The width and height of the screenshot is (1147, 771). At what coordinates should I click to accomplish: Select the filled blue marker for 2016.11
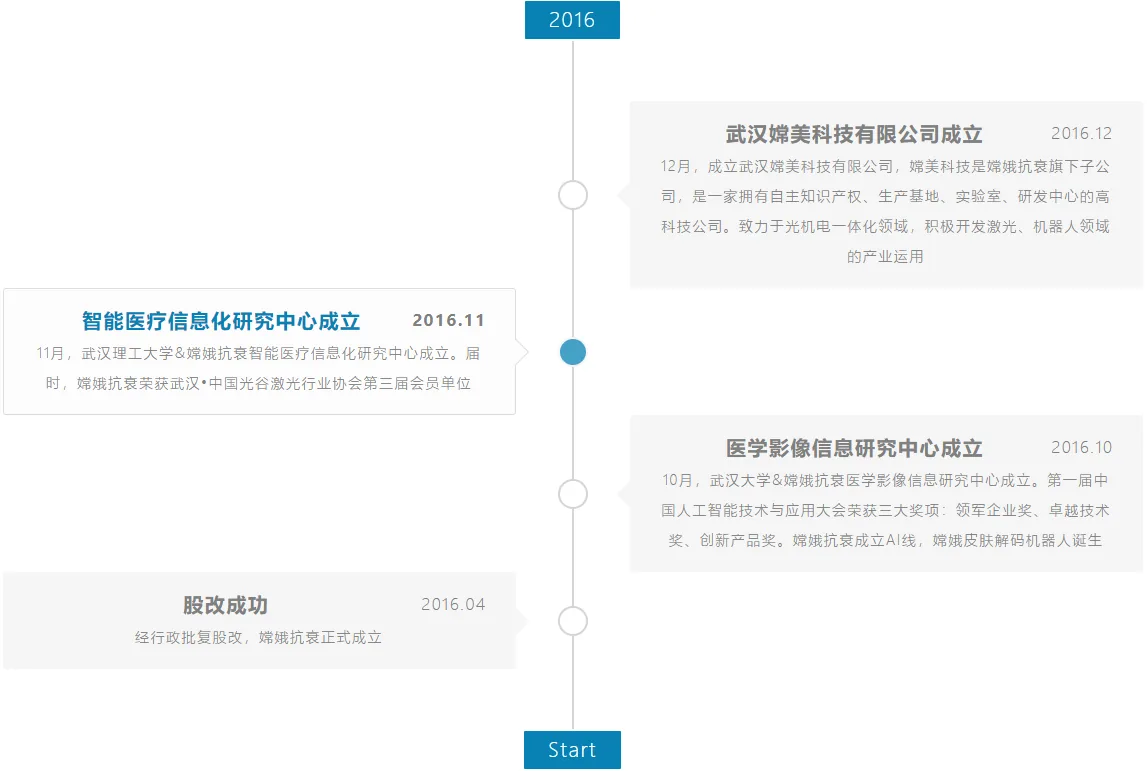coord(573,352)
